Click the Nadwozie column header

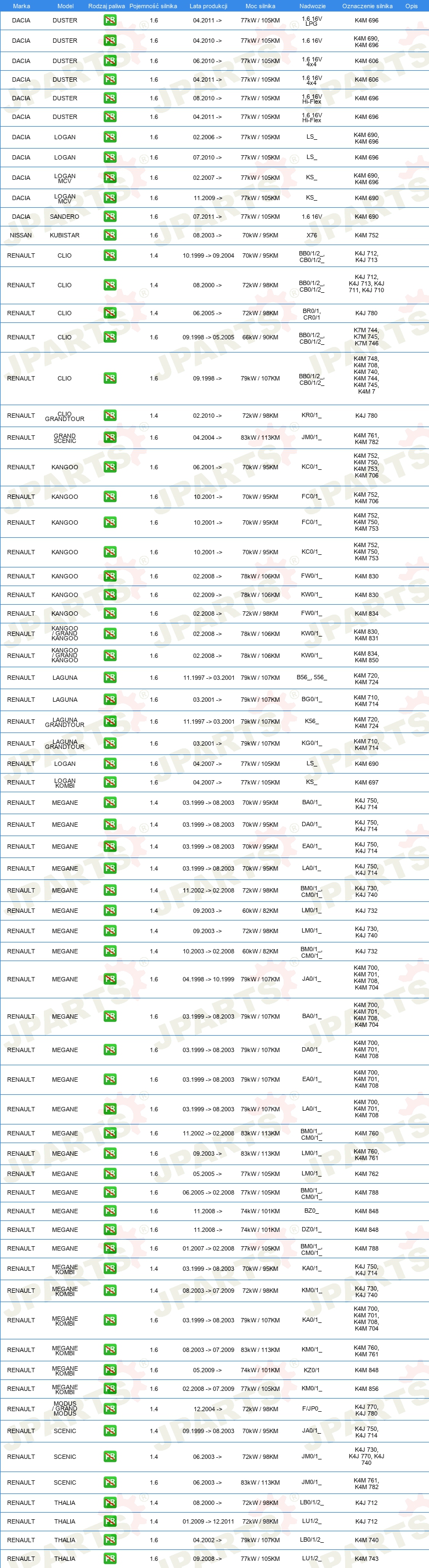tap(313, 6)
